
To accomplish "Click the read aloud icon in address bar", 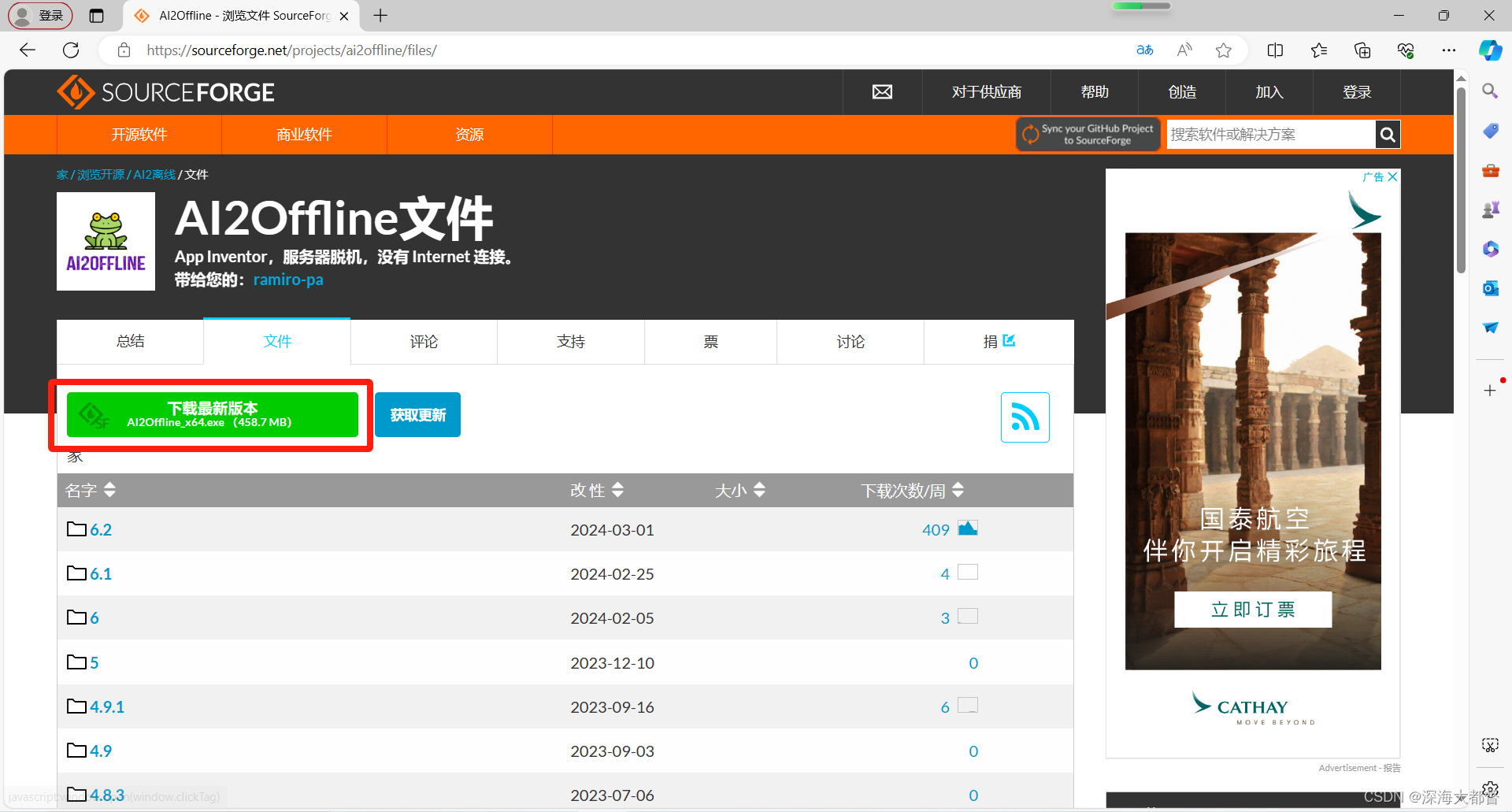I will [1184, 50].
